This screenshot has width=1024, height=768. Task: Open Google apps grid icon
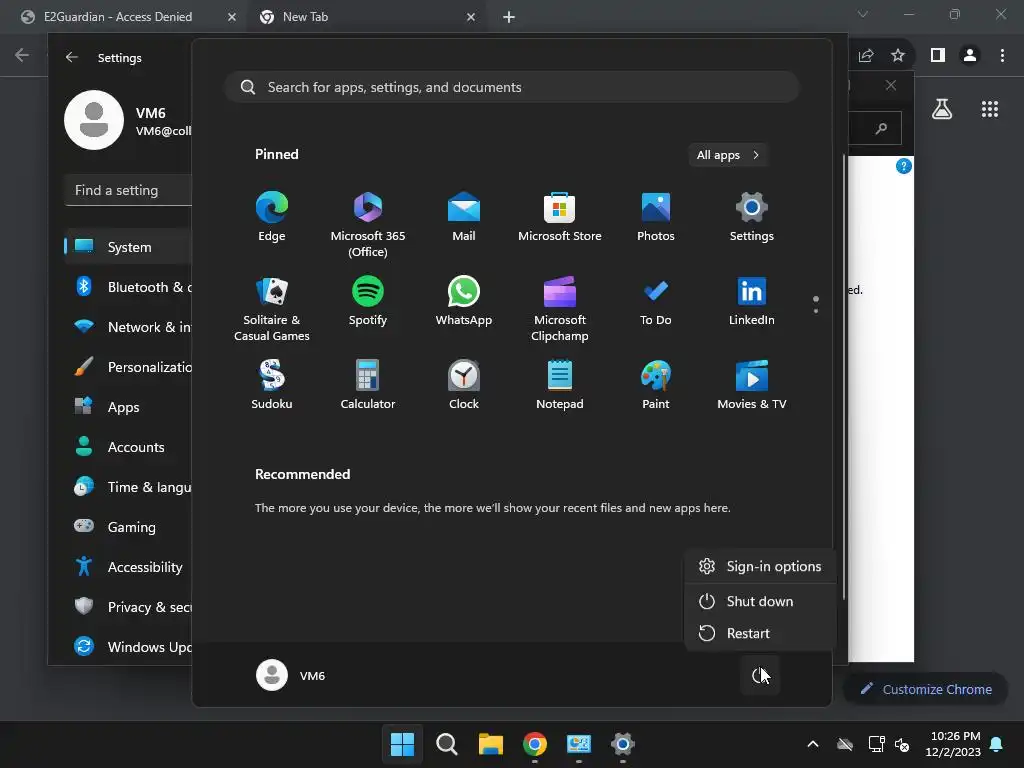pyautogui.click(x=990, y=109)
